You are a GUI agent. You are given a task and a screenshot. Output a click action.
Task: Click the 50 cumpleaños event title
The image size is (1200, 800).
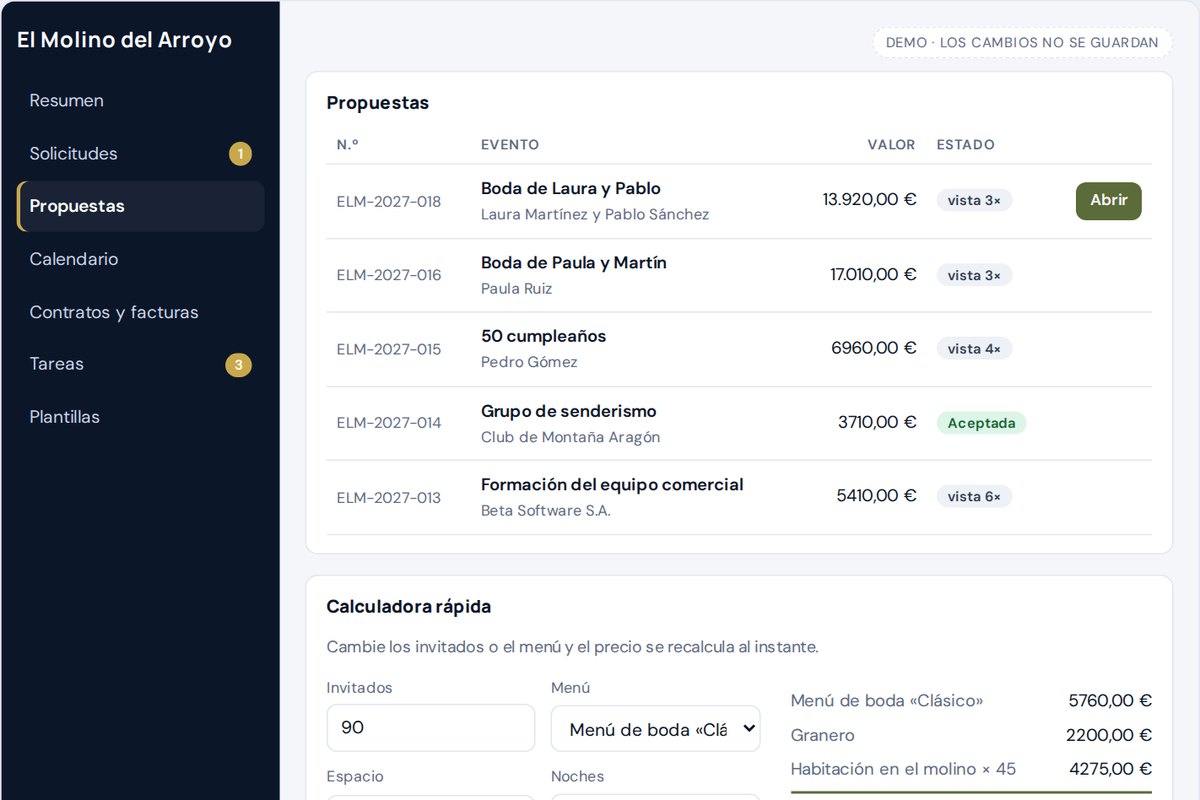(544, 336)
